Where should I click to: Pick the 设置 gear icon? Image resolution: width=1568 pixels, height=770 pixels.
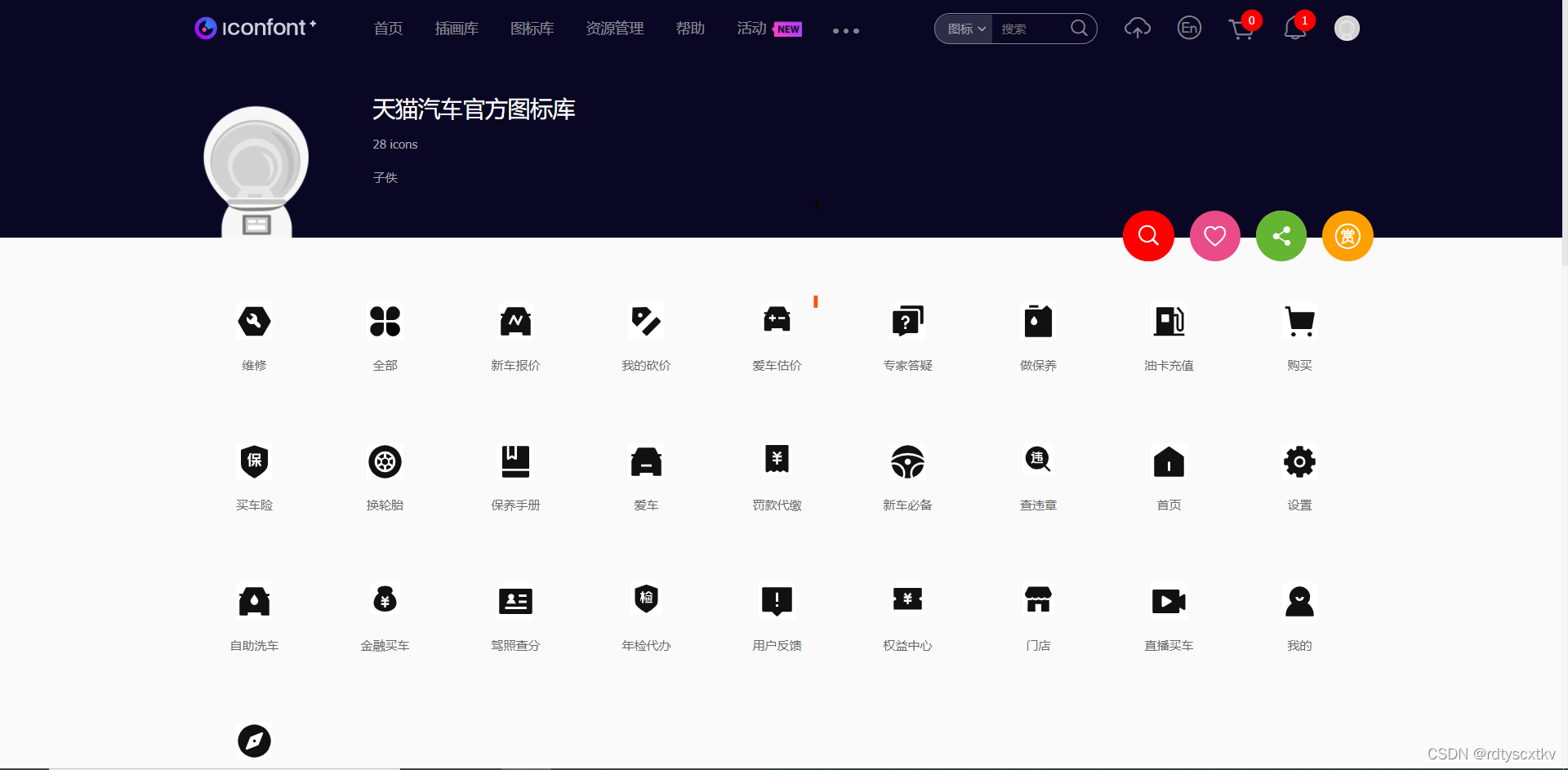tap(1299, 461)
